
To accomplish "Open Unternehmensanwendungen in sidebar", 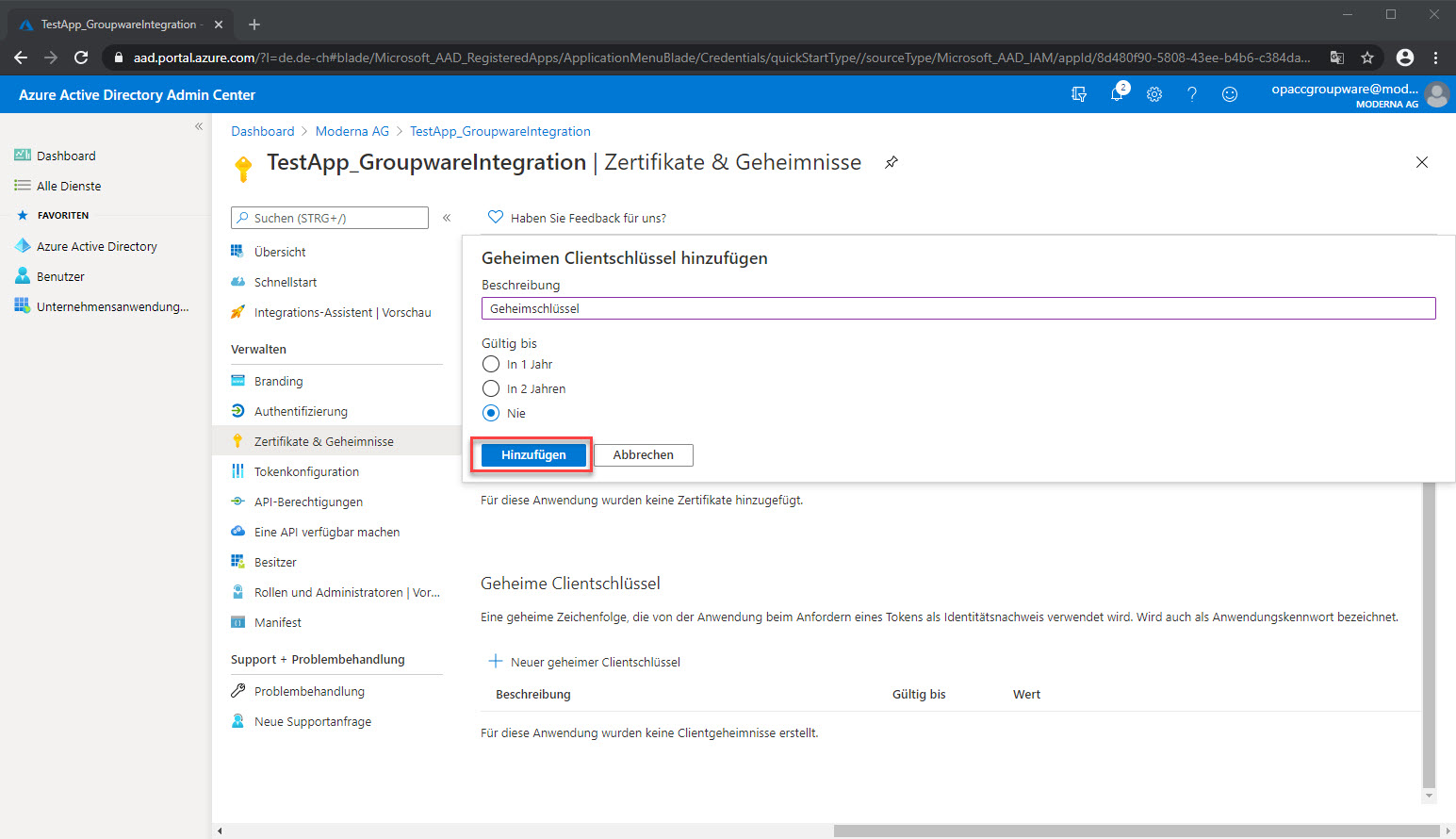I will [102, 306].
